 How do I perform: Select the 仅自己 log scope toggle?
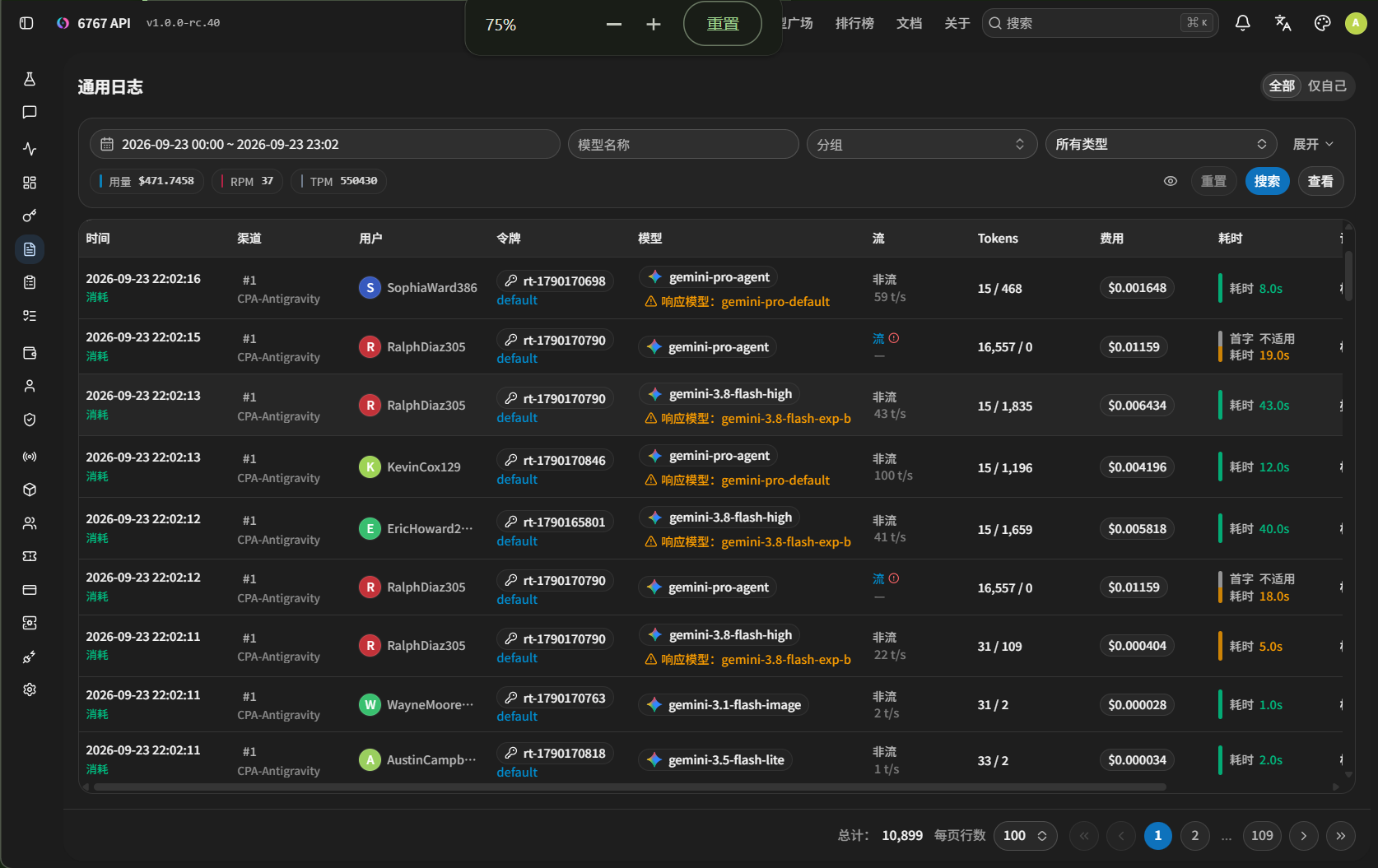click(x=1327, y=86)
